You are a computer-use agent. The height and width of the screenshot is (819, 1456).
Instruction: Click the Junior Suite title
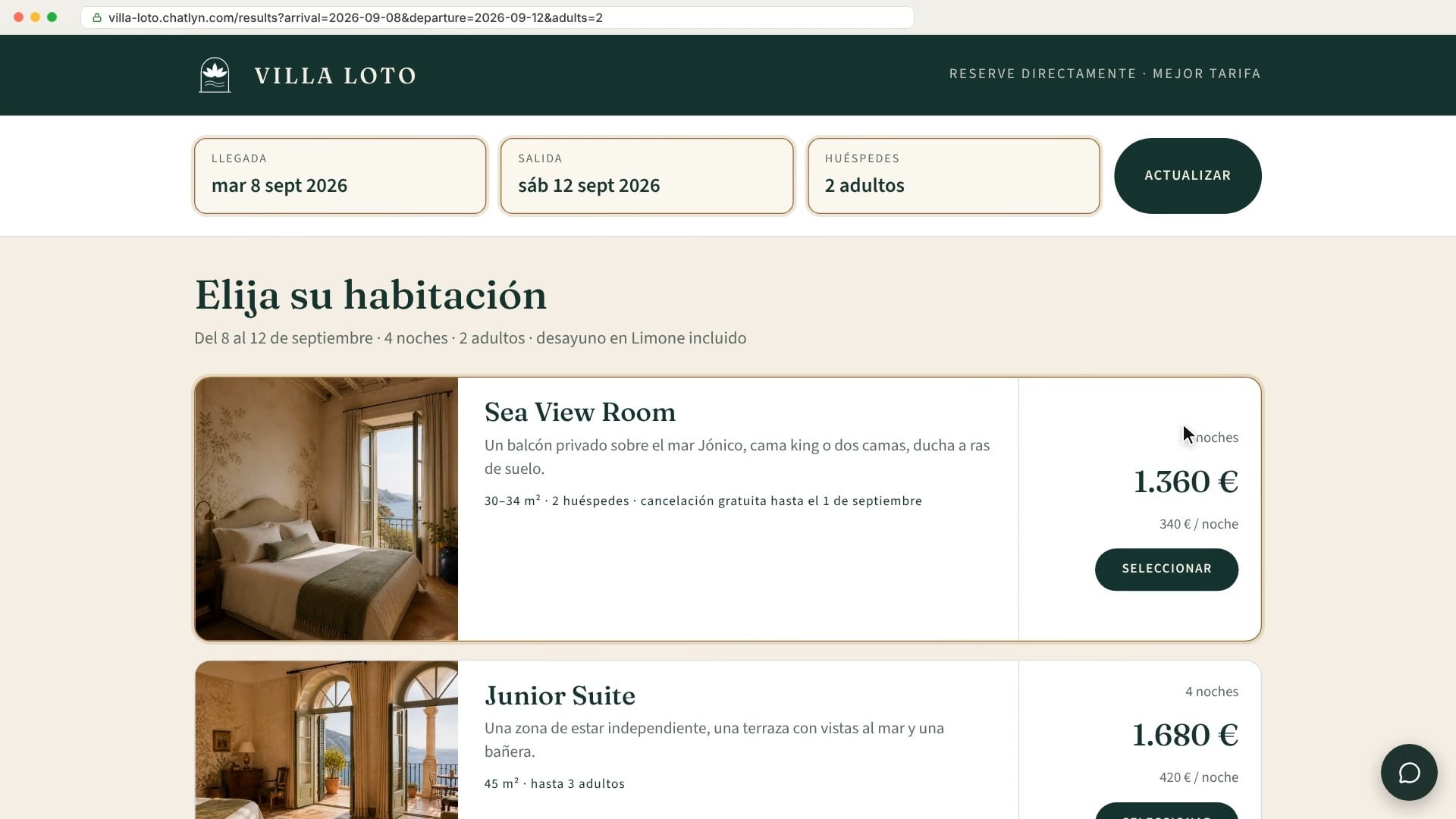tap(560, 695)
